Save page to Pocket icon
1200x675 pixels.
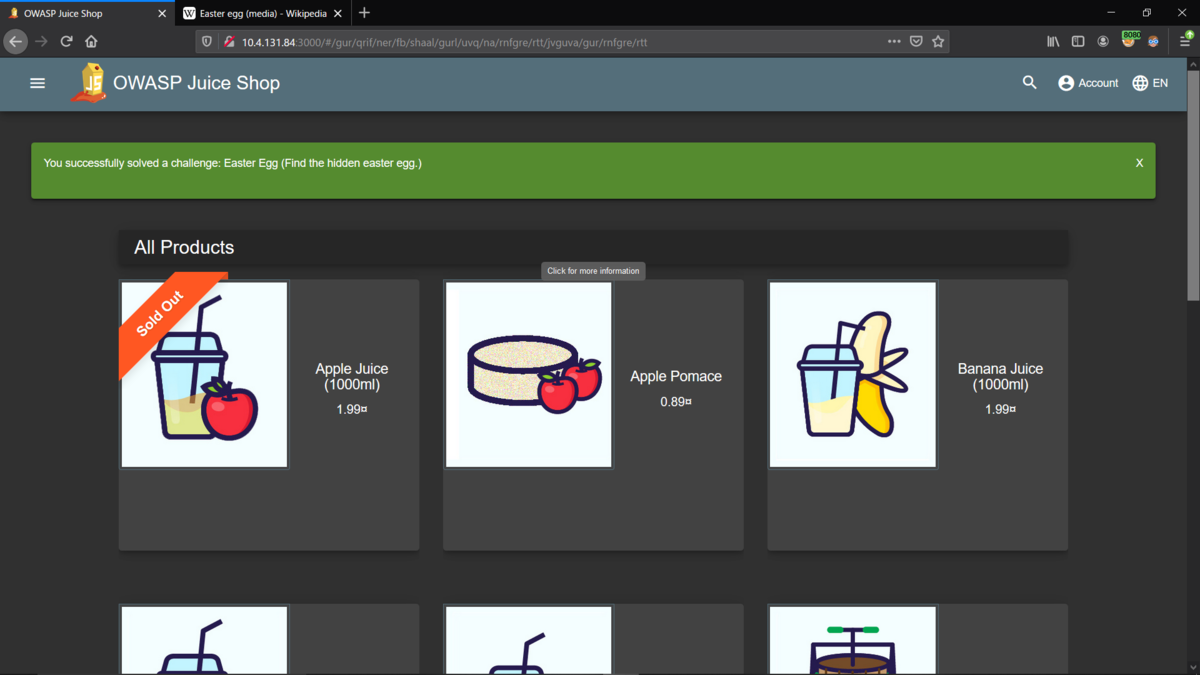tap(916, 41)
